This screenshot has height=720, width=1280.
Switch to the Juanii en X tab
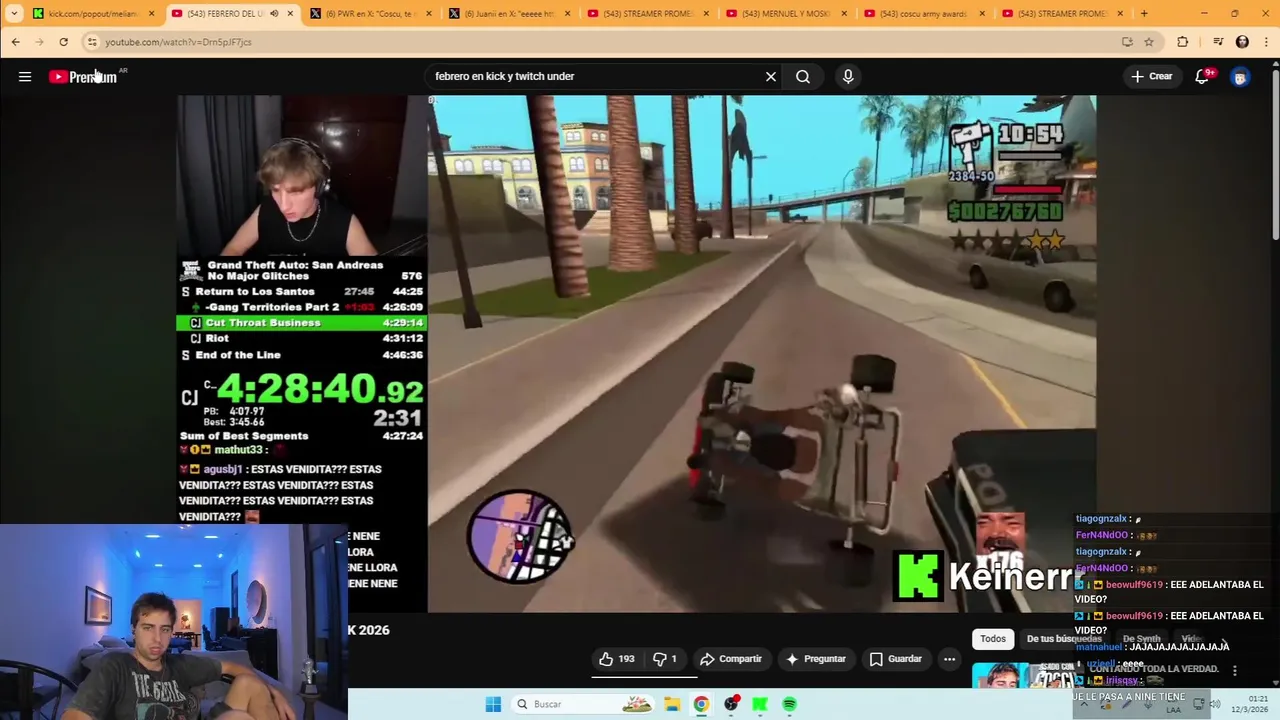509,14
